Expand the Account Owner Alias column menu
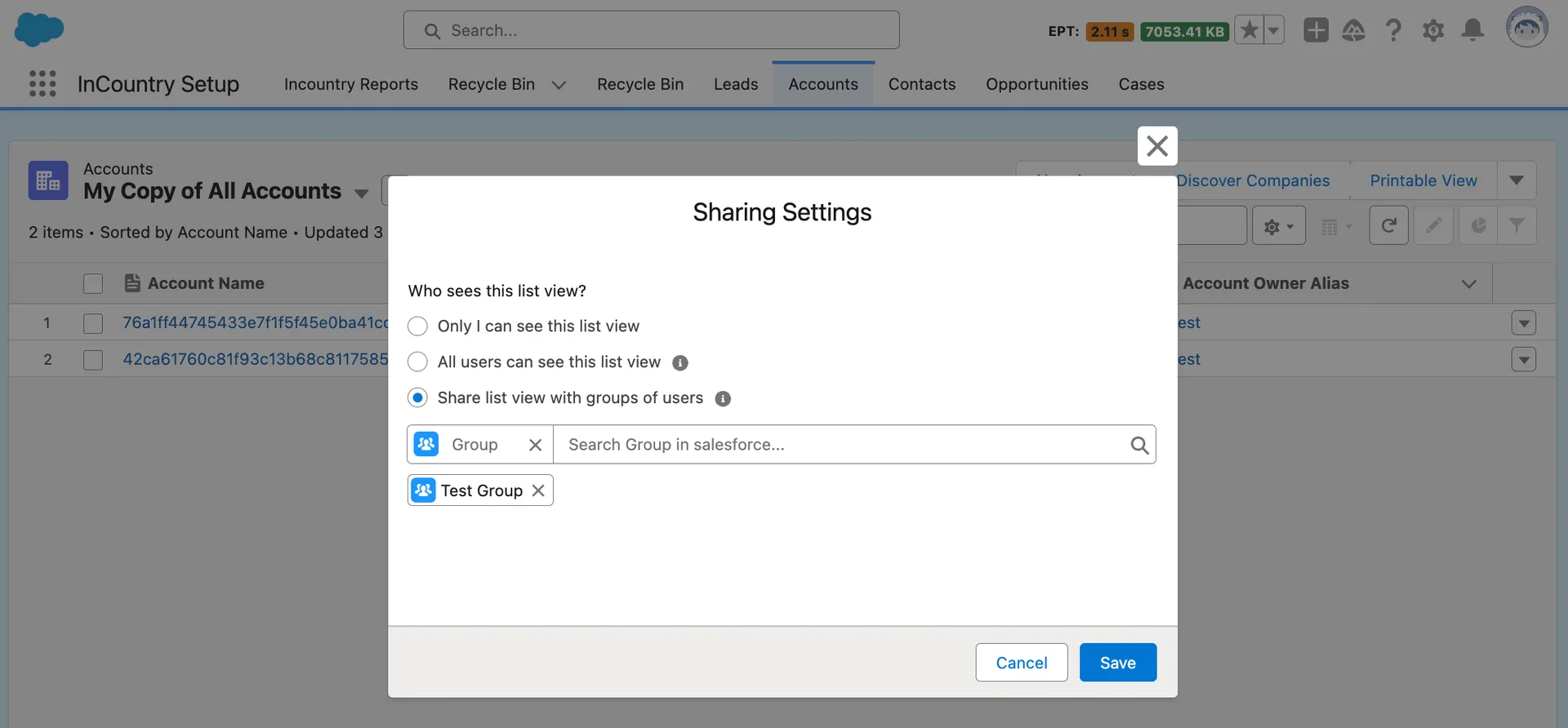1568x728 pixels. (1468, 284)
